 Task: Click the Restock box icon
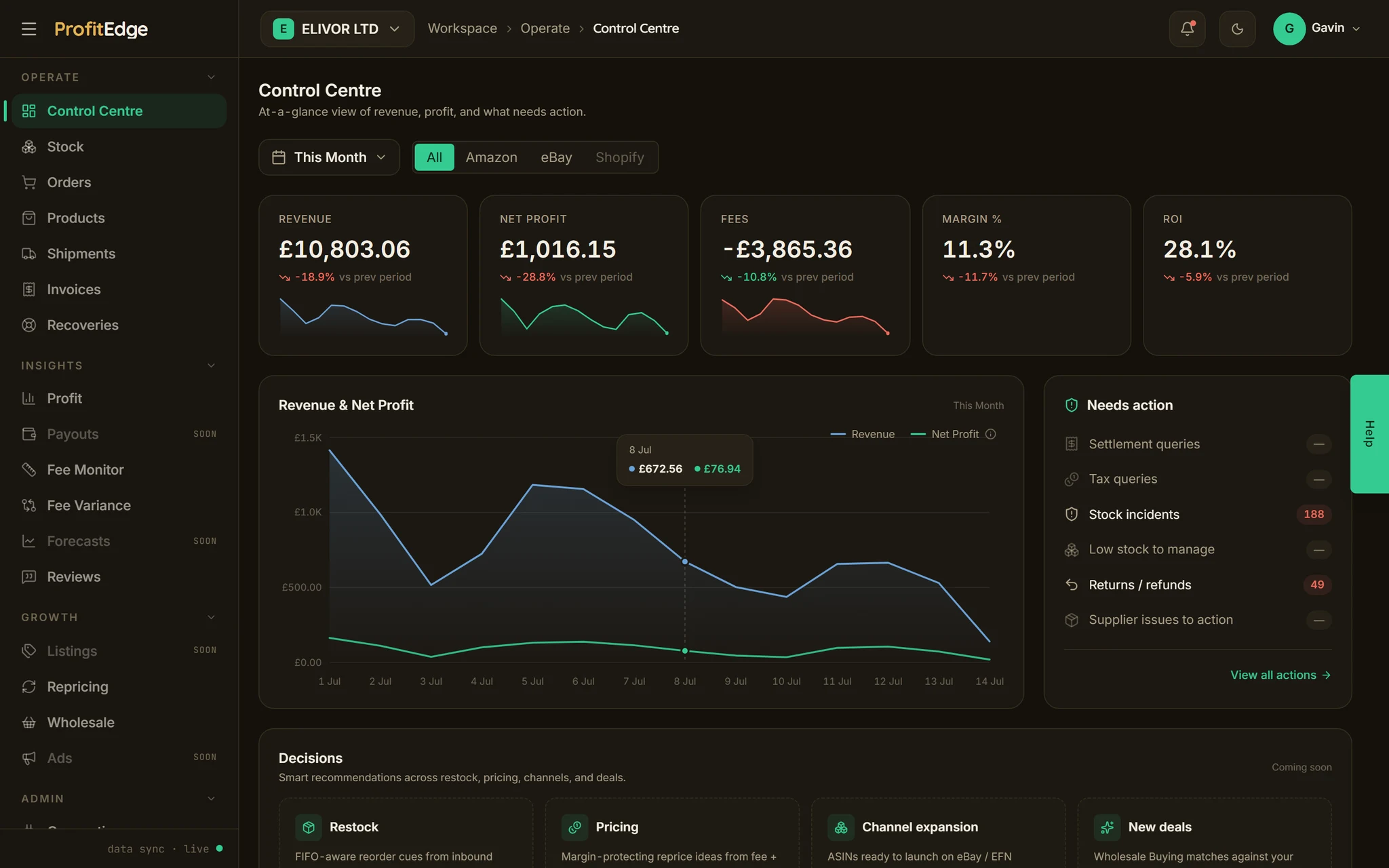tap(309, 827)
